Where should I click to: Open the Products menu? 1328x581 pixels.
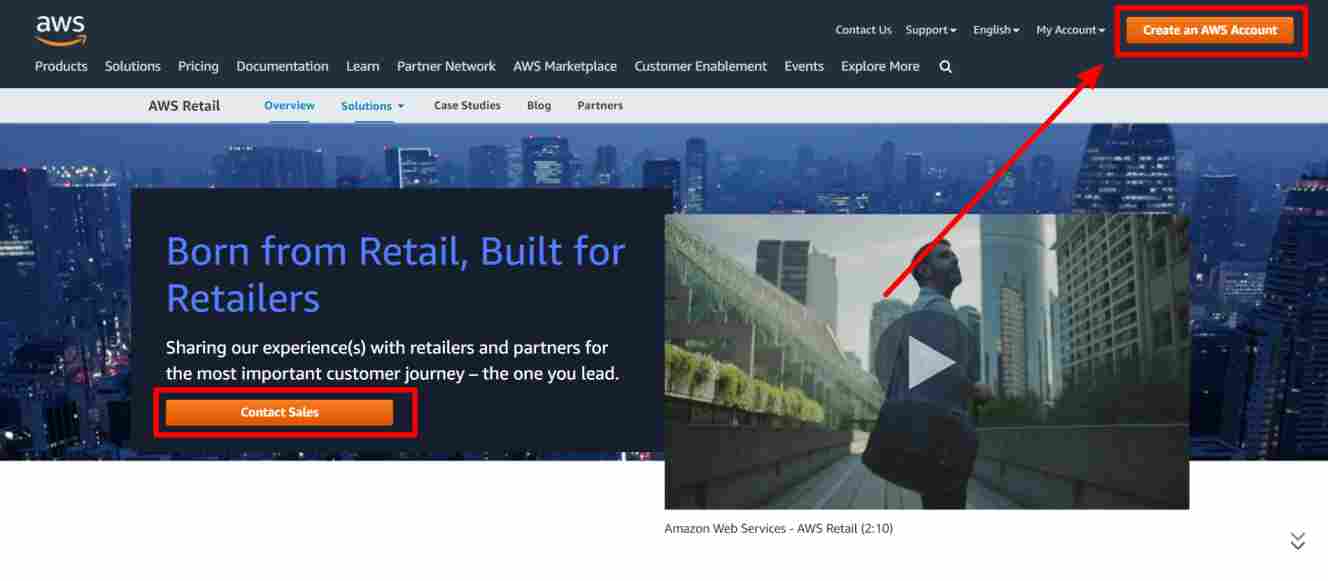click(61, 66)
